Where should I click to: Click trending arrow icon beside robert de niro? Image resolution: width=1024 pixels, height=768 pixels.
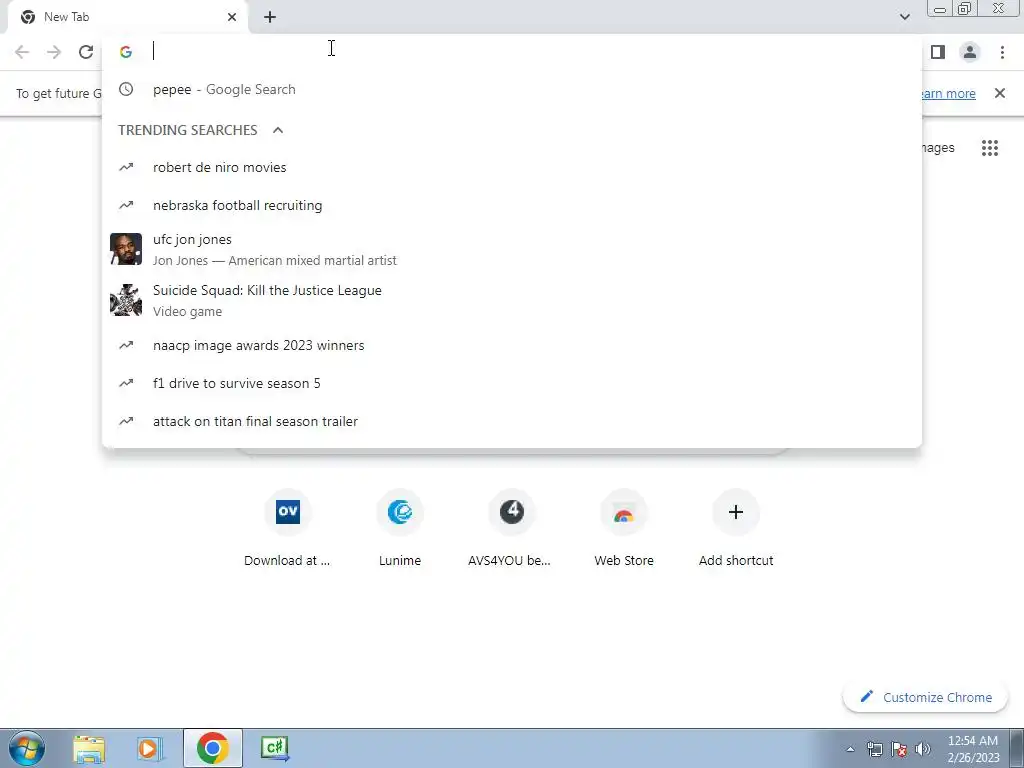coord(126,167)
